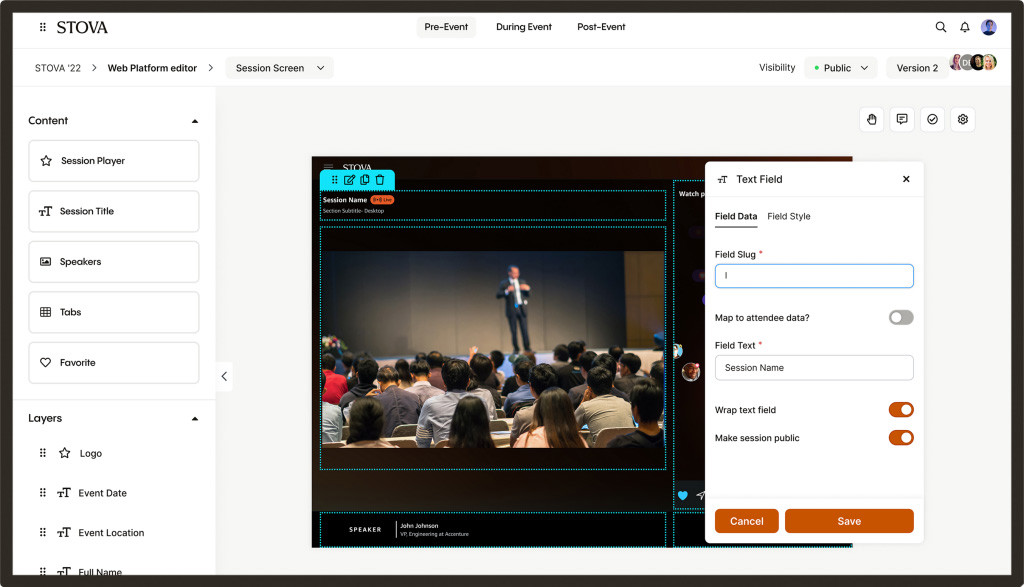
Task: Select the hand pan tool
Action: coord(872,119)
